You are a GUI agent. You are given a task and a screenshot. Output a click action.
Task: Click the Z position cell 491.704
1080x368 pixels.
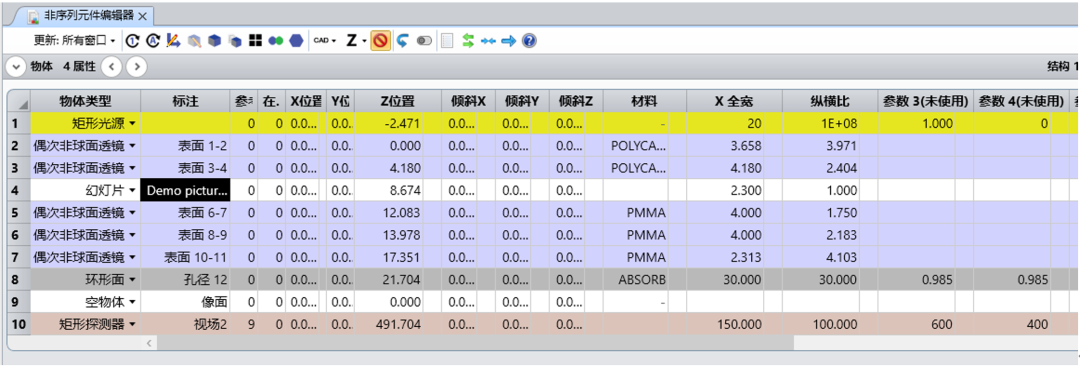click(x=397, y=324)
